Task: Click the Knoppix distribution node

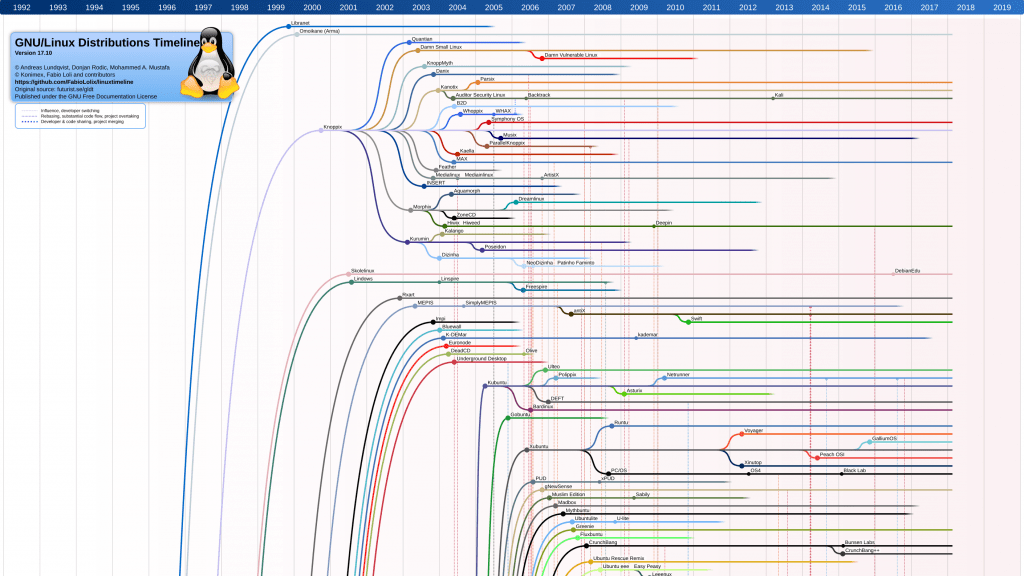Action: click(322, 129)
